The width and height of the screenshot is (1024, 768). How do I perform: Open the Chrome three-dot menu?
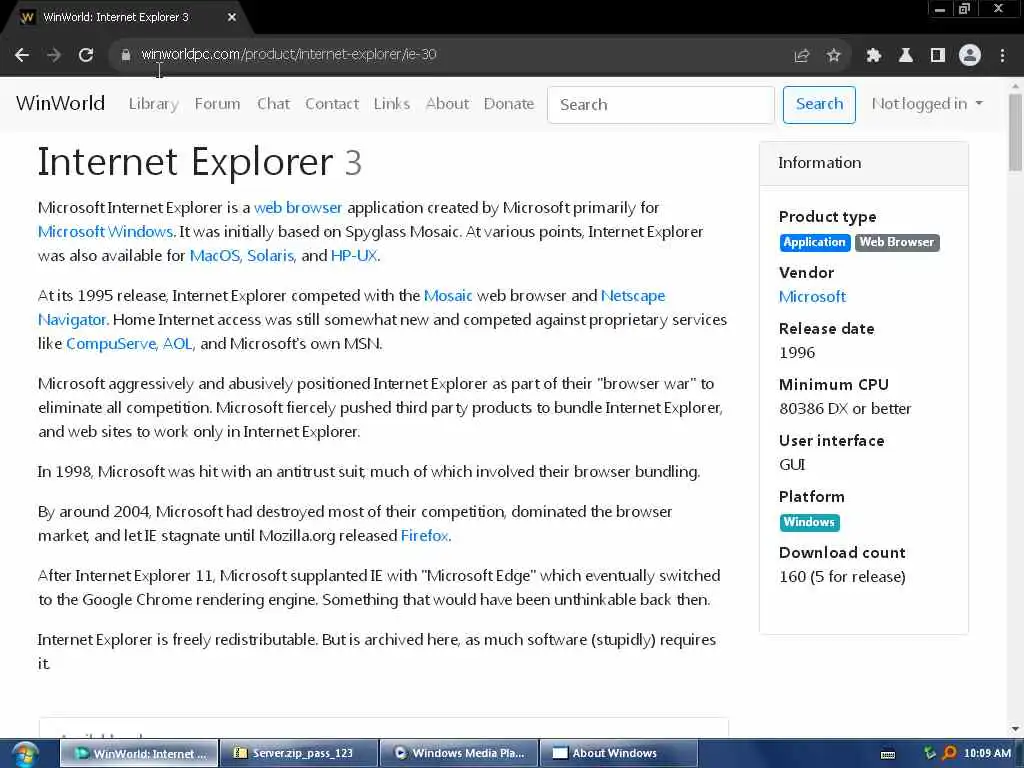pyautogui.click(x=1002, y=56)
